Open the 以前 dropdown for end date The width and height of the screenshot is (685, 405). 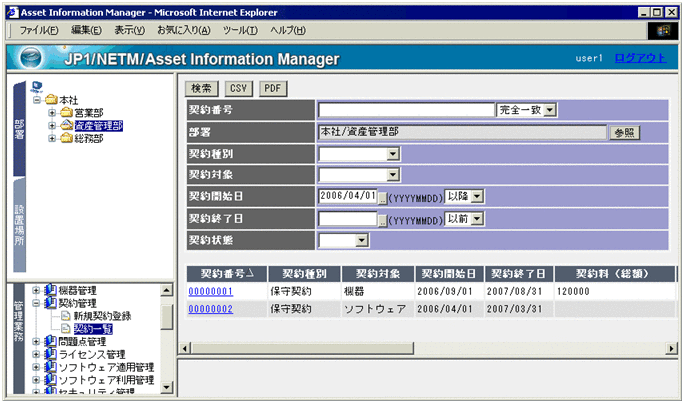(x=477, y=218)
